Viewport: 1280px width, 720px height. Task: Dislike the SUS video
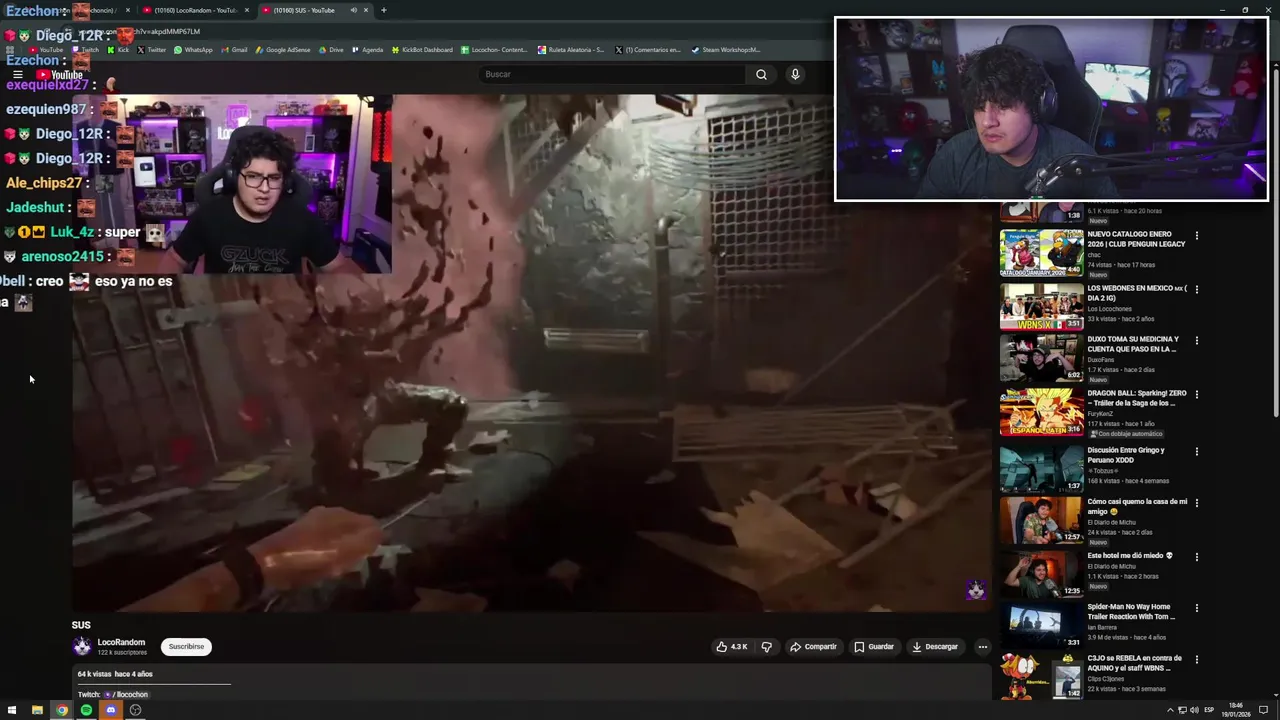point(767,647)
